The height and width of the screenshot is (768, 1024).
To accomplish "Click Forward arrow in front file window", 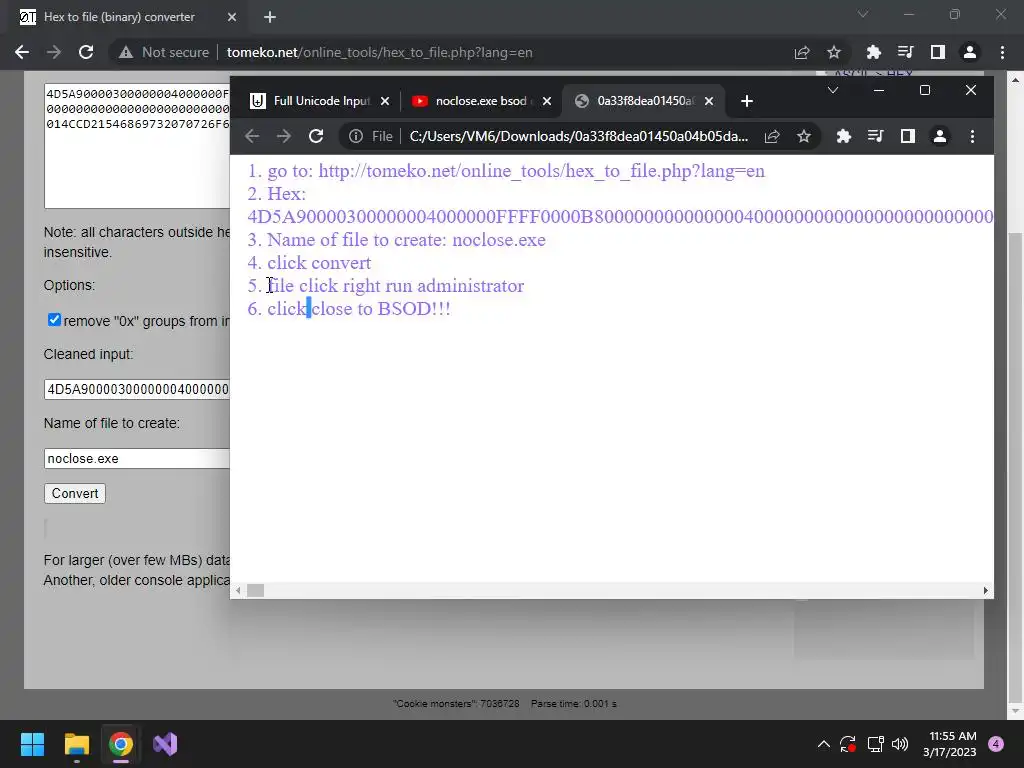I will 284,136.
